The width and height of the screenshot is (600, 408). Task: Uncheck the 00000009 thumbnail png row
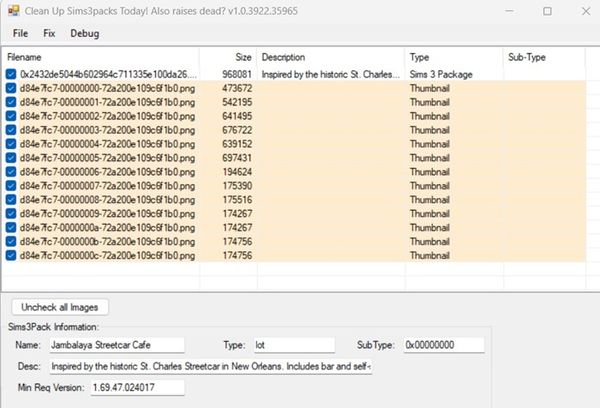[11, 214]
